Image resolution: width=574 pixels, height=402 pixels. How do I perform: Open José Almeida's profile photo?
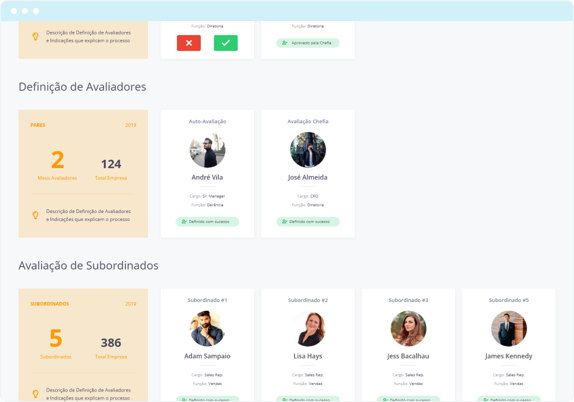point(308,150)
